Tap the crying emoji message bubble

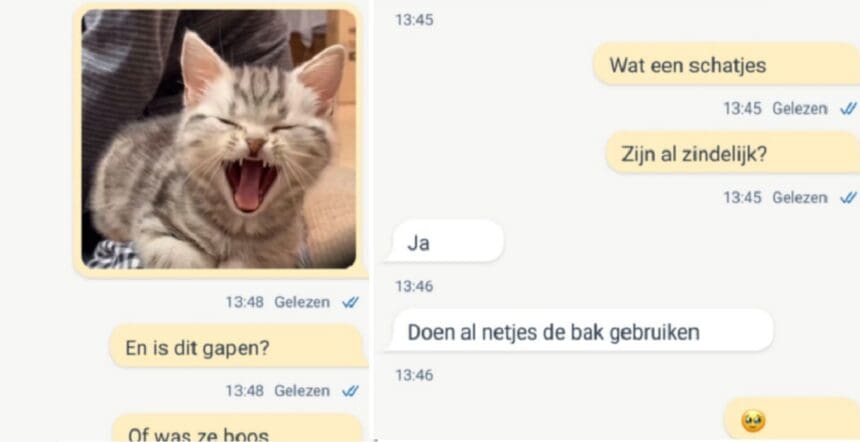tap(792, 420)
